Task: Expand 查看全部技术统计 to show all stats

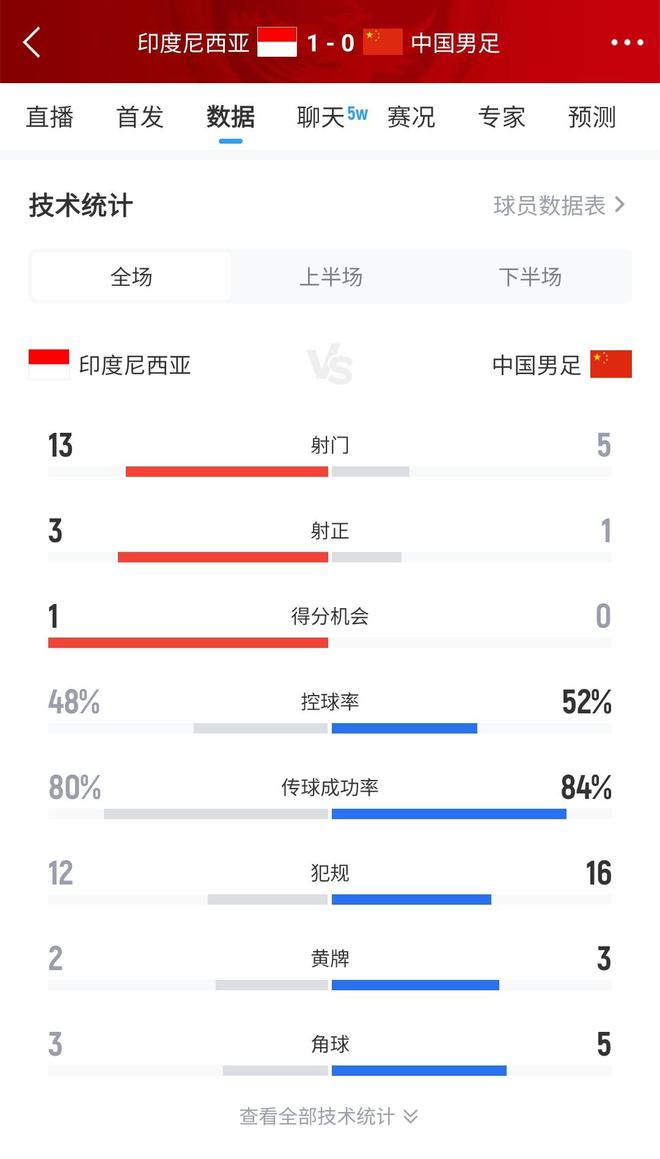Action: pyautogui.click(x=329, y=1116)
